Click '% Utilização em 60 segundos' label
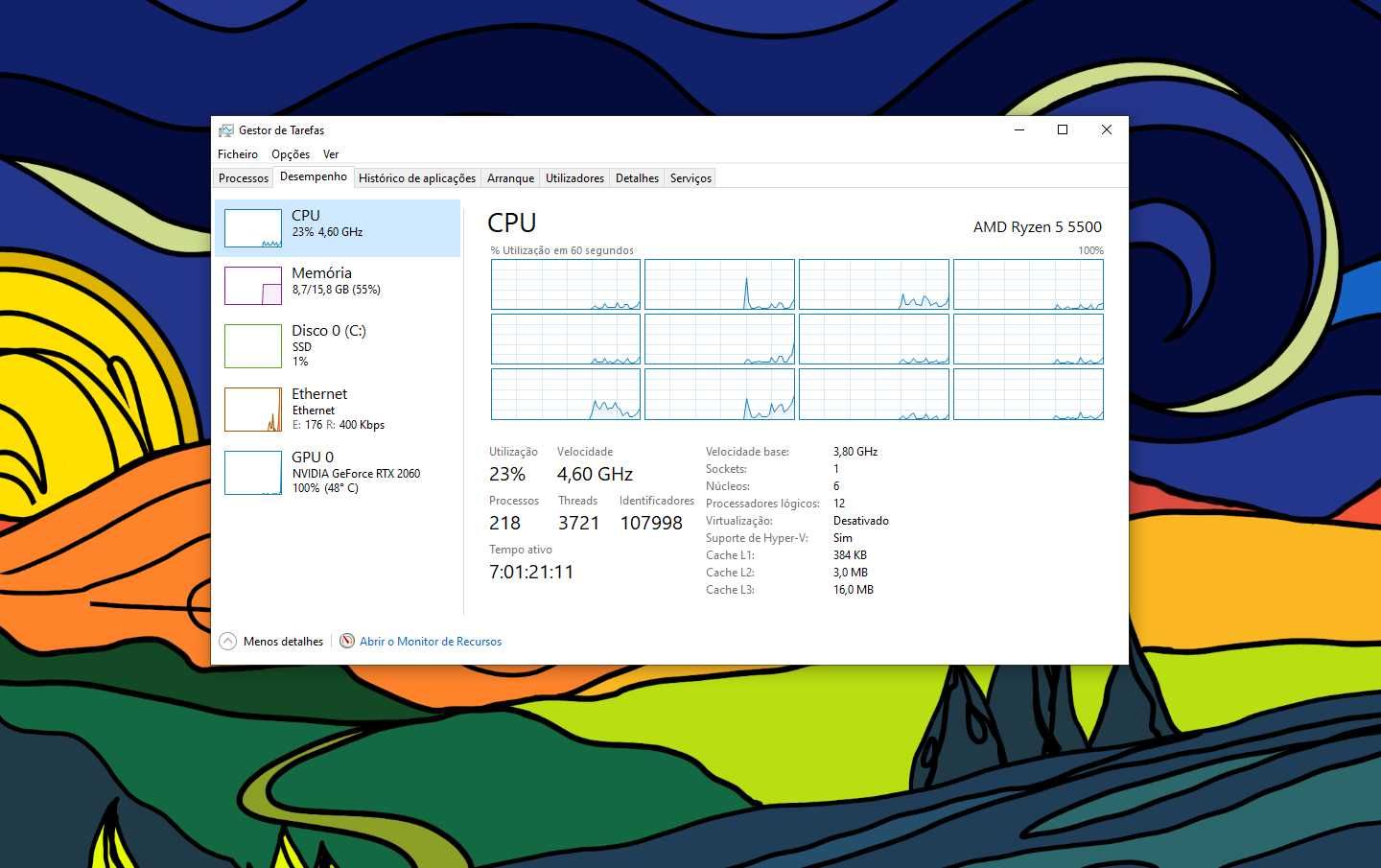 click(x=562, y=250)
